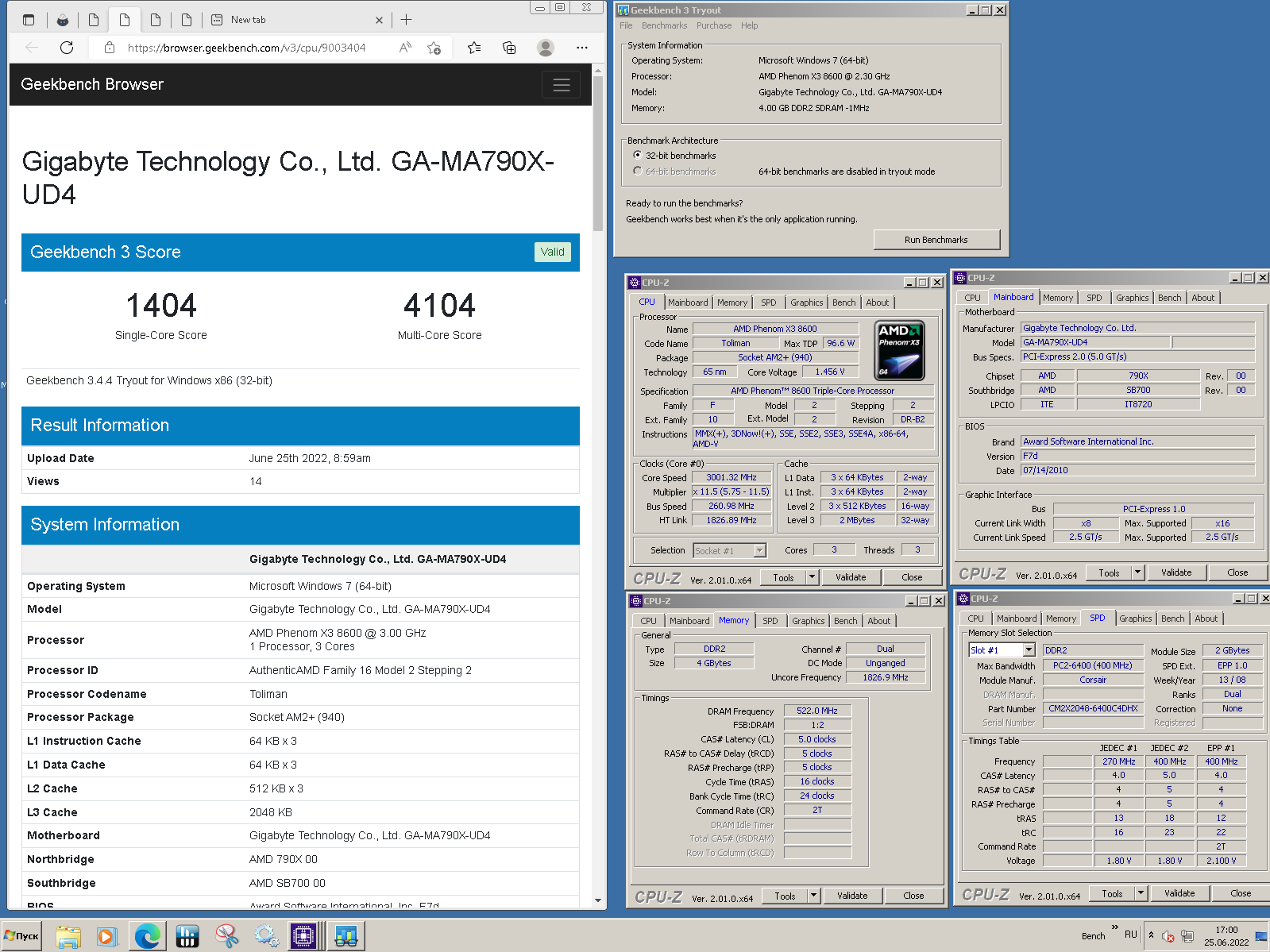Open the Geekbench Browser hamburger menu
The width and height of the screenshot is (1270, 952).
tap(562, 85)
